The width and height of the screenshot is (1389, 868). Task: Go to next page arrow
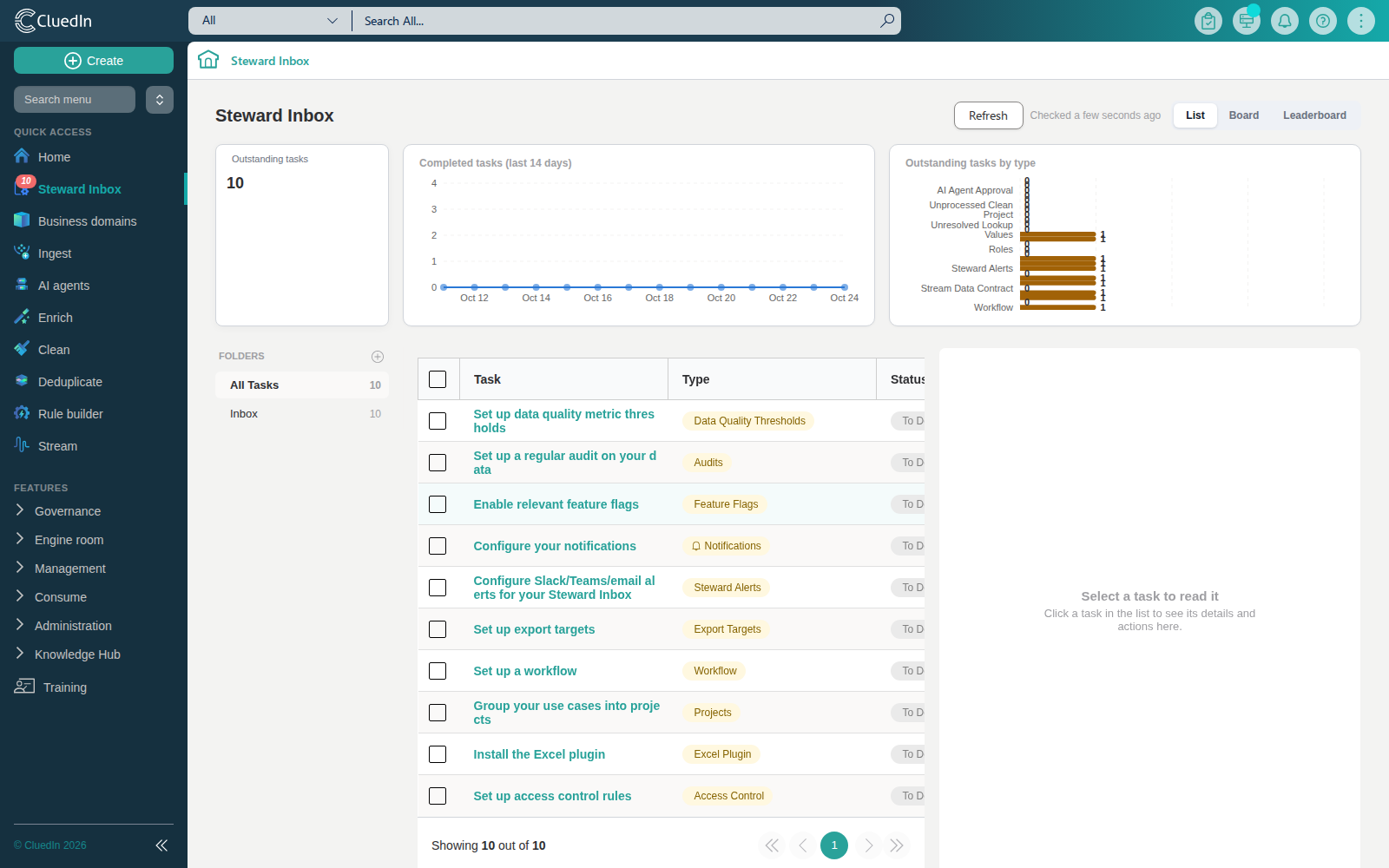[x=868, y=845]
